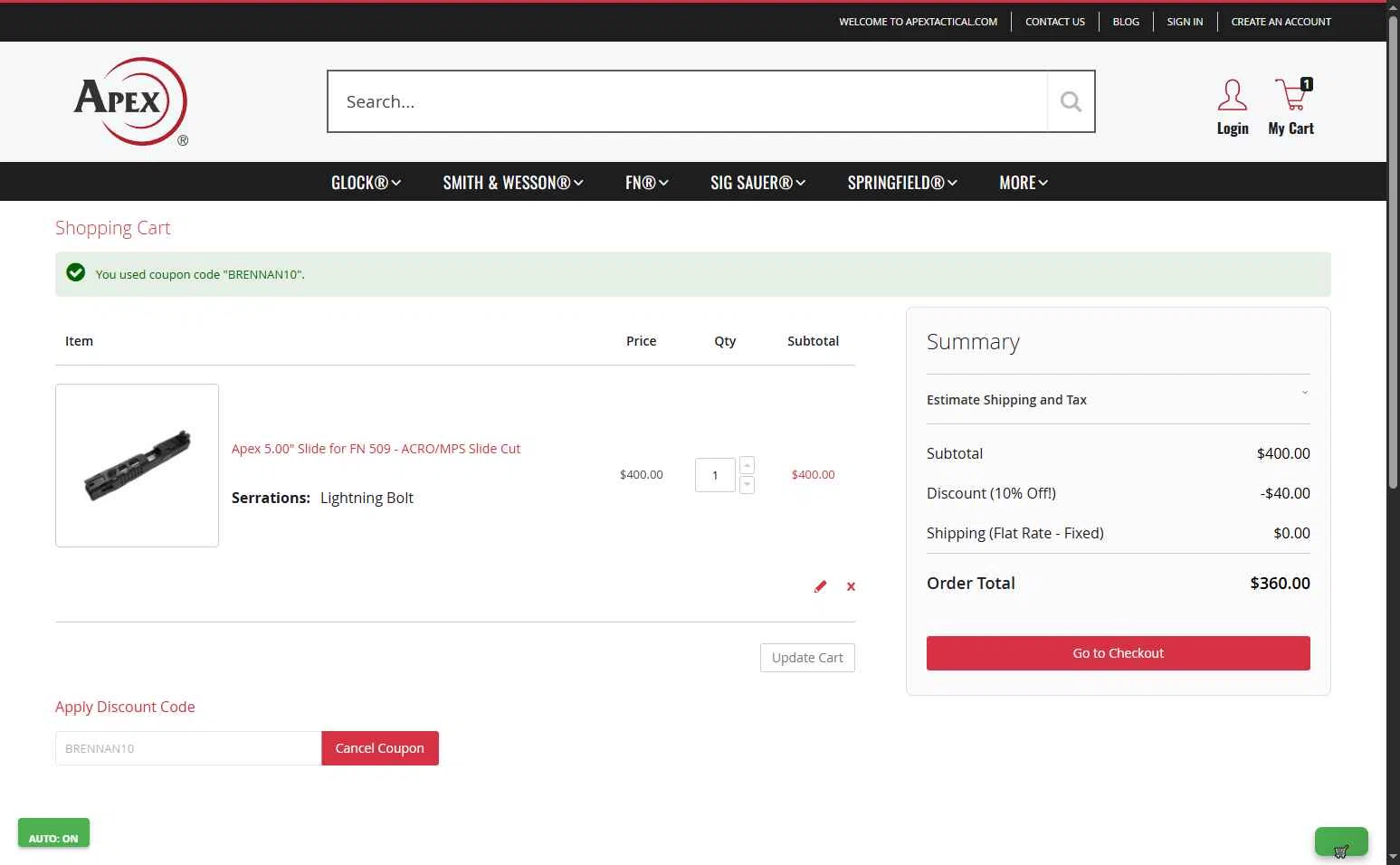Expand the SMITH & WESSON® menu

coord(513,183)
